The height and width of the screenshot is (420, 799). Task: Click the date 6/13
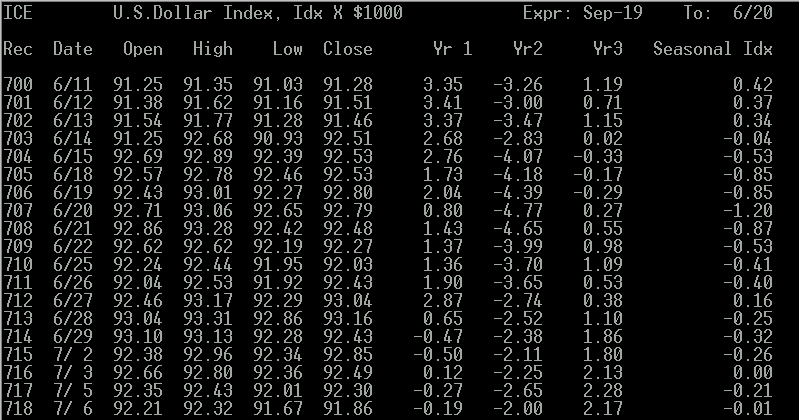pos(73,120)
